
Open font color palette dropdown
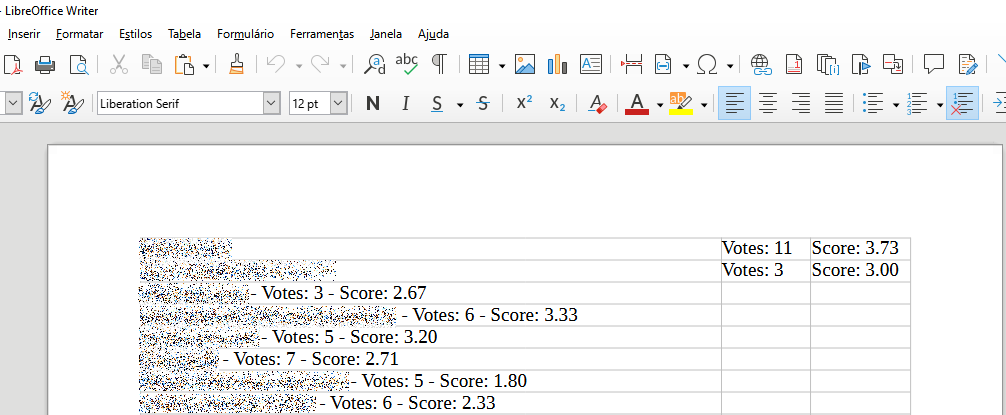tap(660, 105)
